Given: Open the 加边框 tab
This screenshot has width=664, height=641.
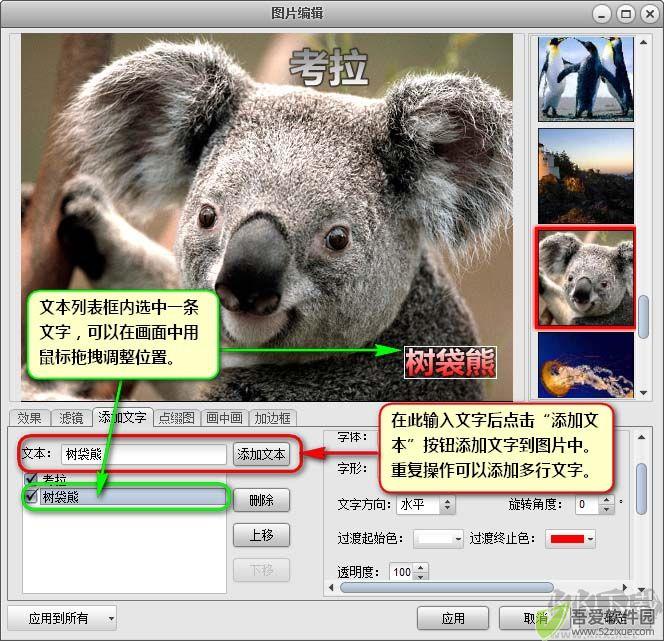Looking at the screenshot, I should pyautogui.click(x=272, y=418).
